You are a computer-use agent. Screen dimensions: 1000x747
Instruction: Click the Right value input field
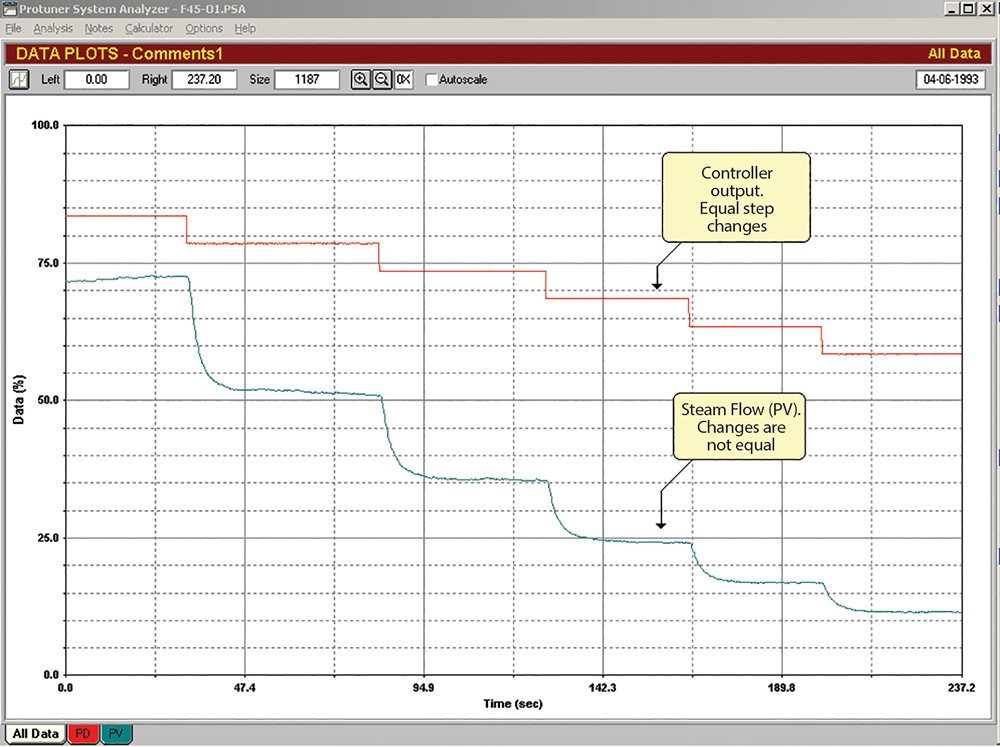(204, 79)
